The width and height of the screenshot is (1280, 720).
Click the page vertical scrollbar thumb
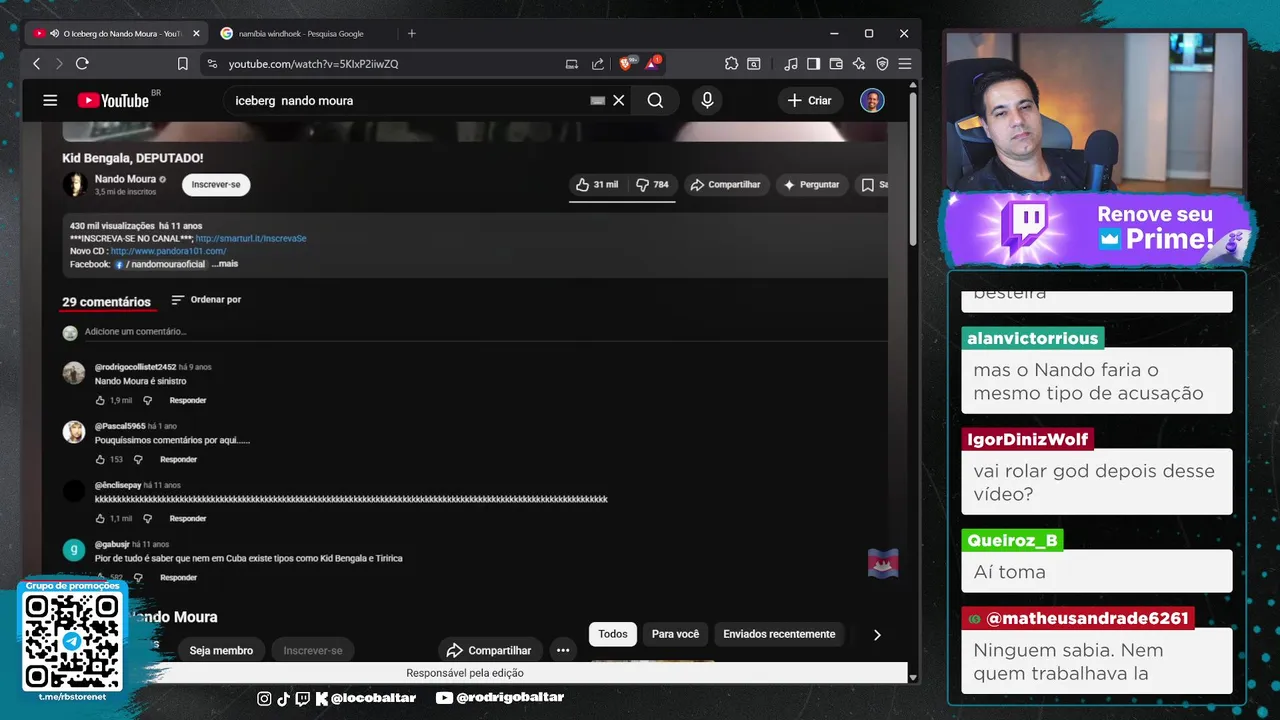point(913,170)
